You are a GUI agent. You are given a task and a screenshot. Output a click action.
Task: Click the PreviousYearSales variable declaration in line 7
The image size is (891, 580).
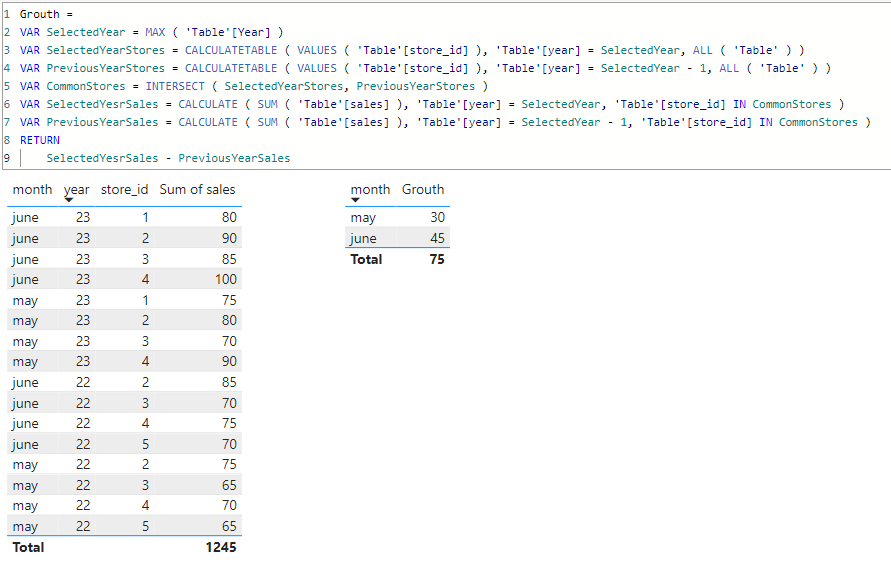coord(102,122)
